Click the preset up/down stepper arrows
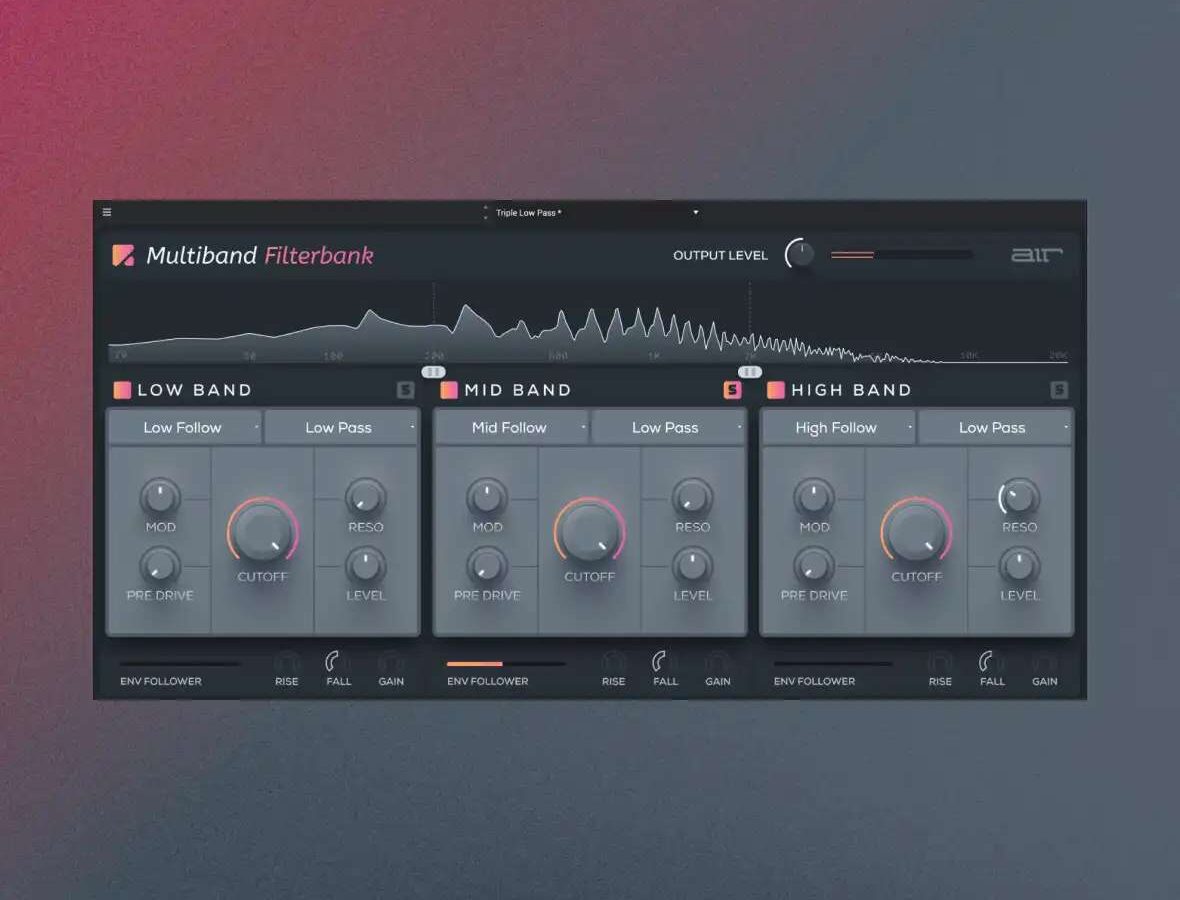This screenshot has height=900, width=1180. 486,213
